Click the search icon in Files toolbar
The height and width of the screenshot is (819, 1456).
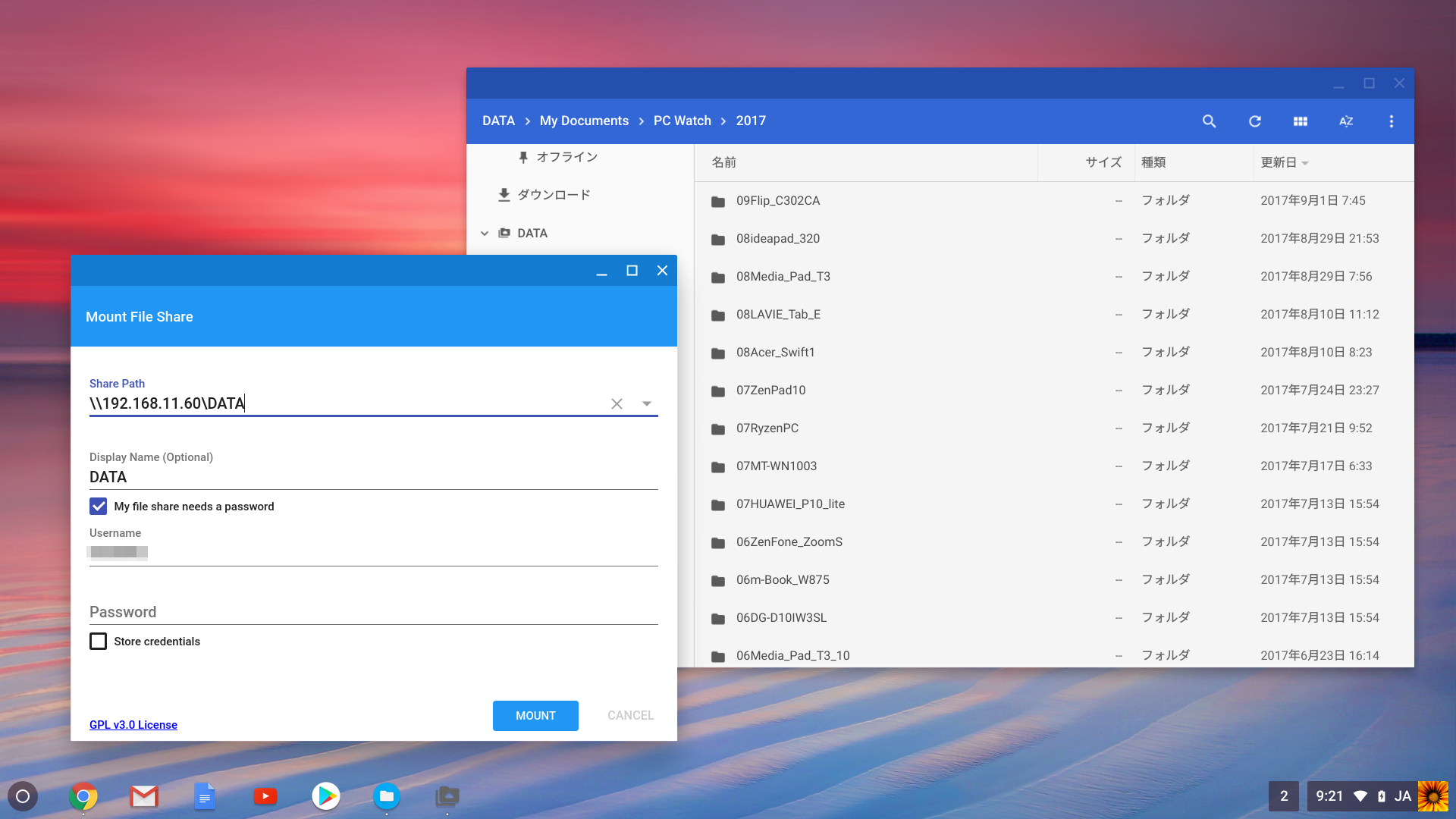coord(1209,121)
